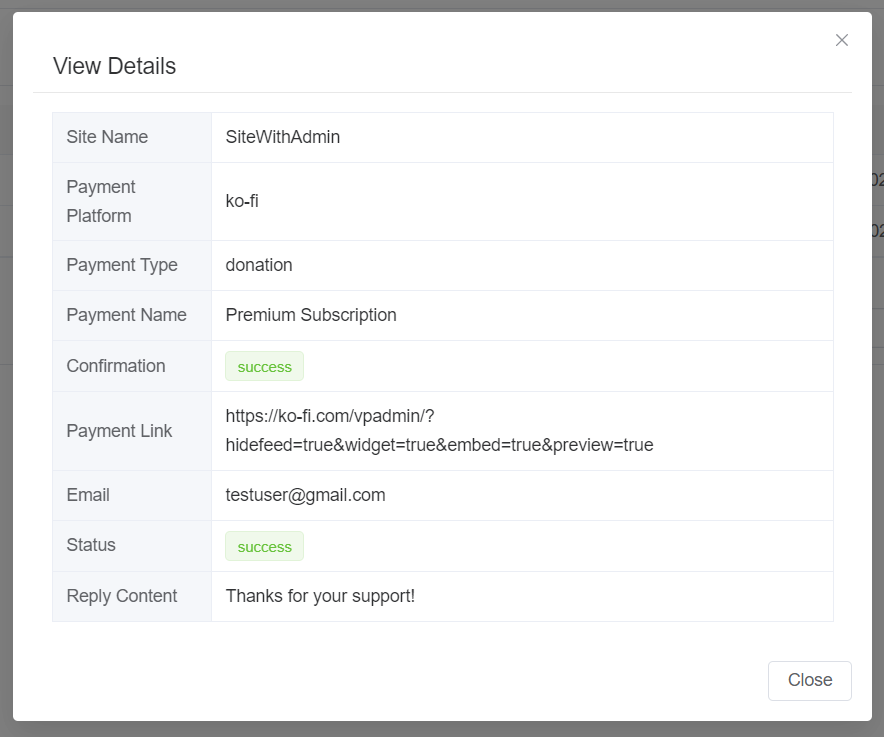Select the Premium Subscription payment name
Screen dimensions: 884x737
(x=310, y=314)
